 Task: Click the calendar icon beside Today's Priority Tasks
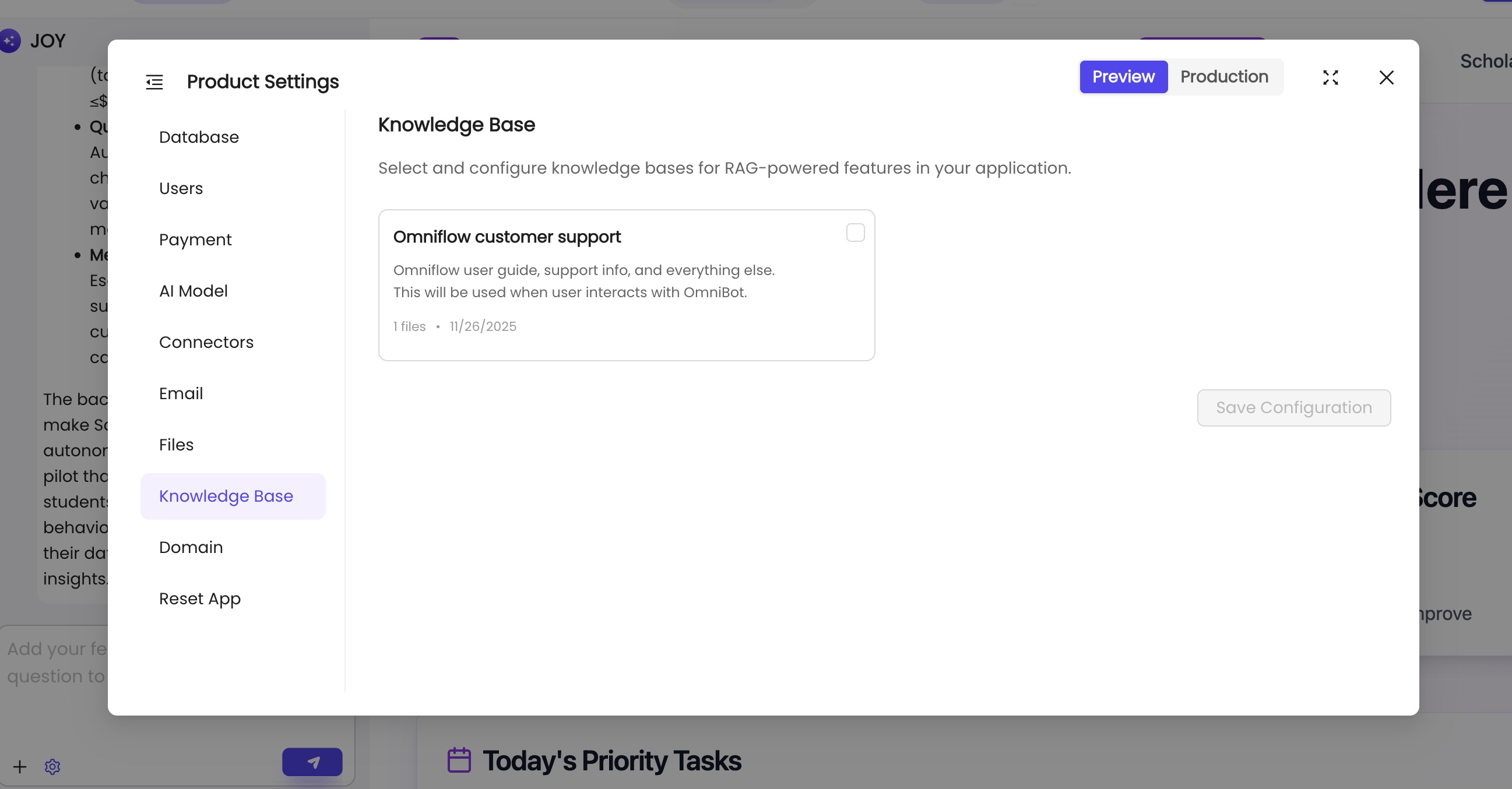pyautogui.click(x=459, y=760)
